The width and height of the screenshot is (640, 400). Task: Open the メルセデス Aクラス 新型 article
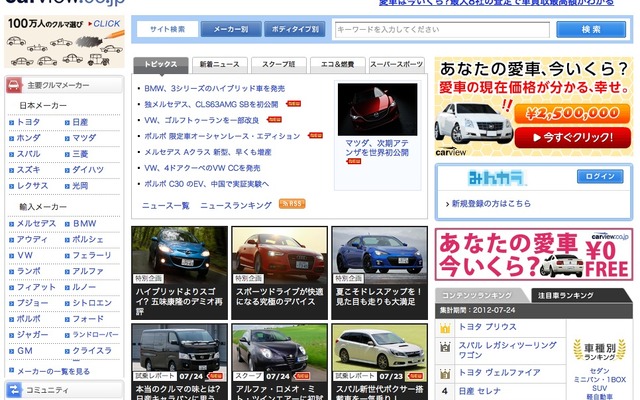tap(208, 152)
